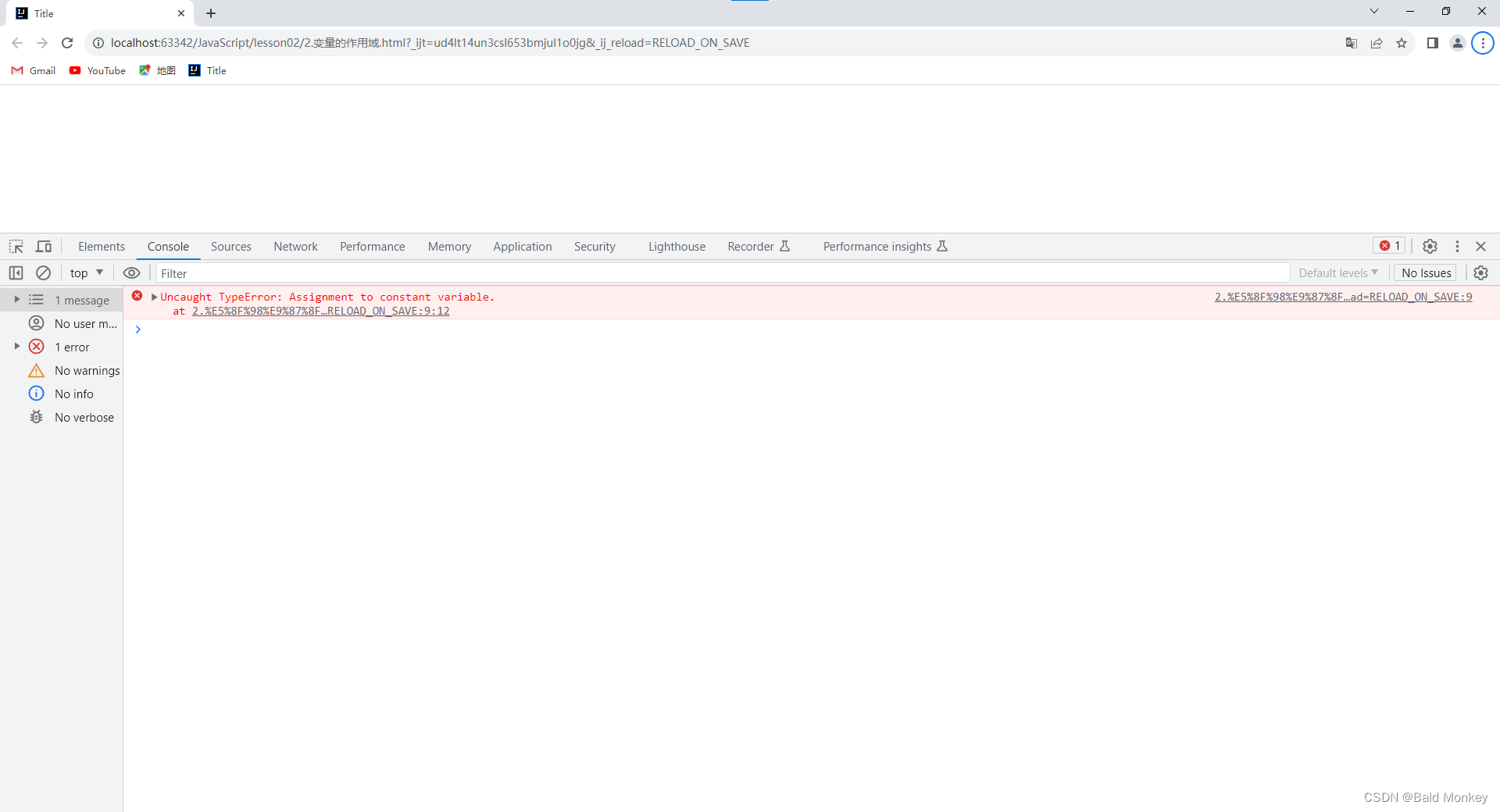Toggle the device toolbar icon
Image resolution: width=1500 pixels, height=812 pixels.
coord(44,247)
